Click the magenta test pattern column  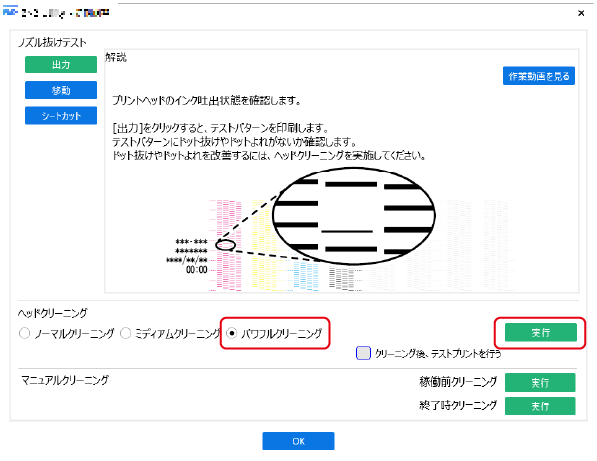[226, 246]
